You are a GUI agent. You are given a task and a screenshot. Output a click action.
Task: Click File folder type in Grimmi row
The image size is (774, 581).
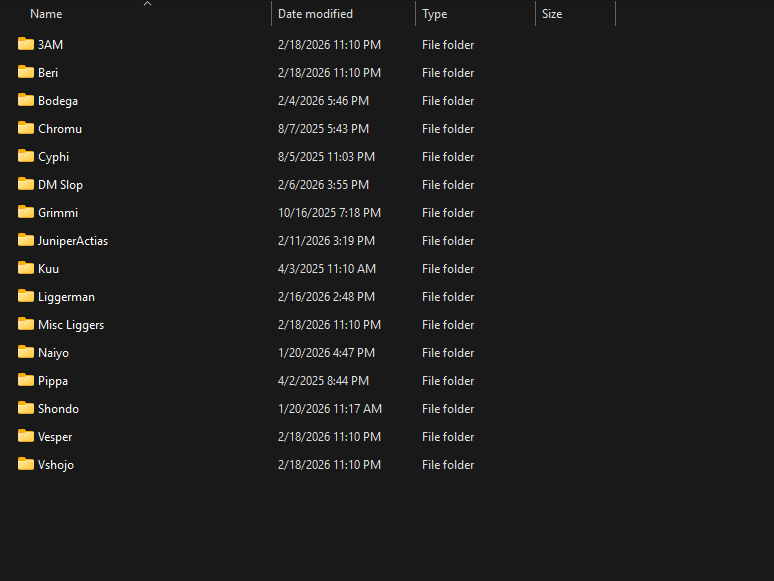point(448,213)
